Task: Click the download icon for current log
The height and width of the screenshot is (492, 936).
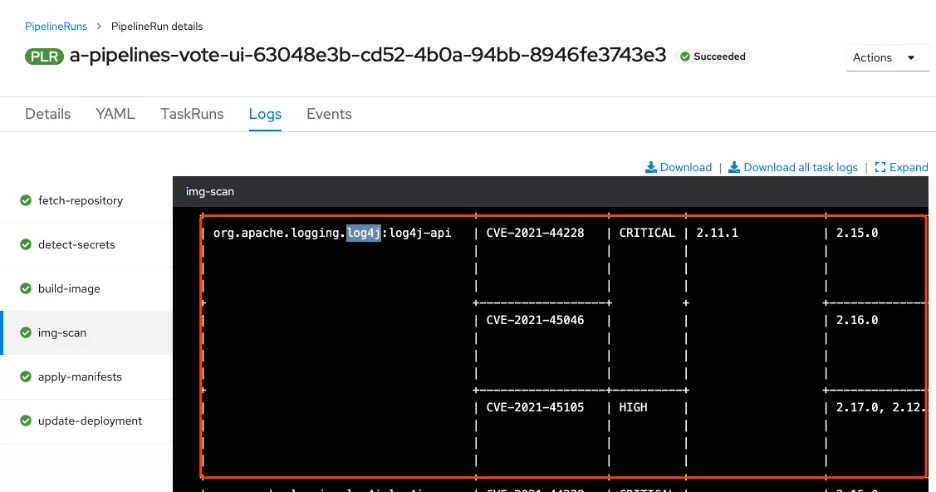Action: pyautogui.click(x=651, y=167)
